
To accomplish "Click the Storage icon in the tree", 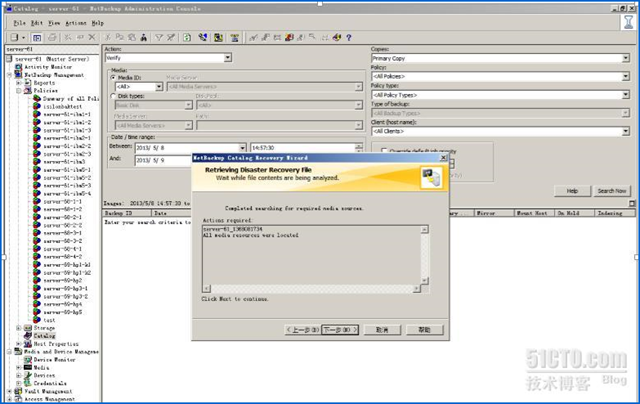I will (28, 328).
